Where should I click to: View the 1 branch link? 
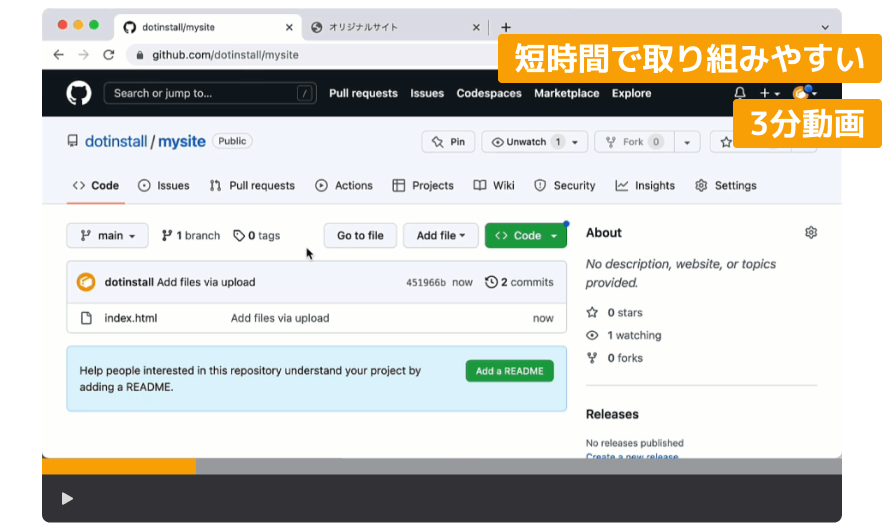click(x=191, y=235)
